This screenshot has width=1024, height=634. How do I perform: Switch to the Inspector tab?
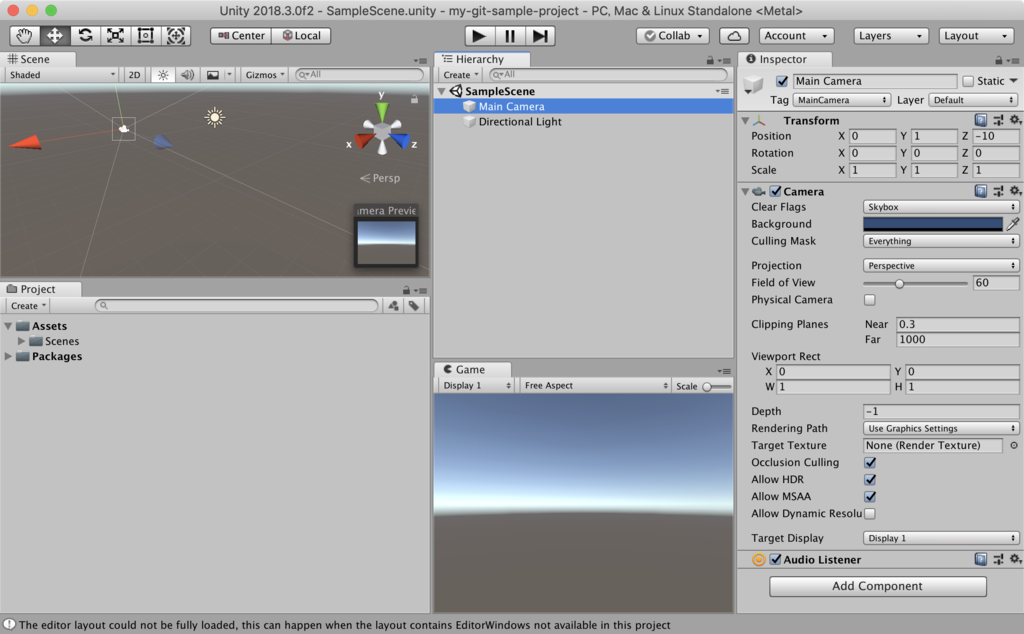784,59
